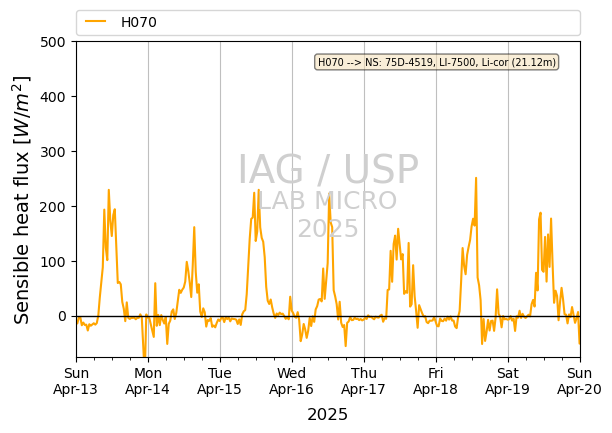Viewport: 612px width, 433px height.
Task: Click the Fri Apr-18 date label
Action: (x=436, y=381)
